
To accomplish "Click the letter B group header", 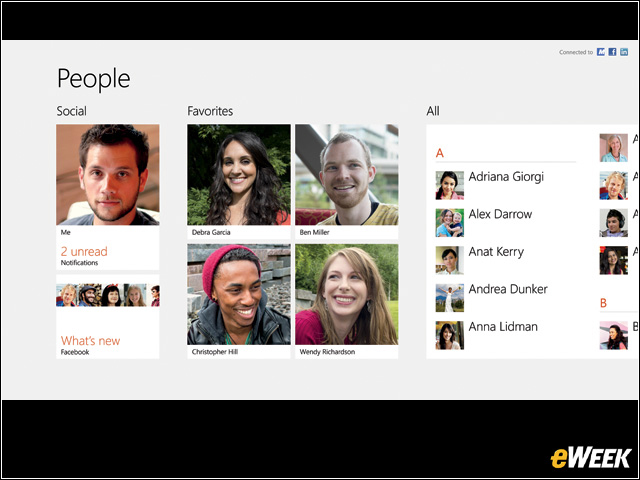I will point(603,303).
